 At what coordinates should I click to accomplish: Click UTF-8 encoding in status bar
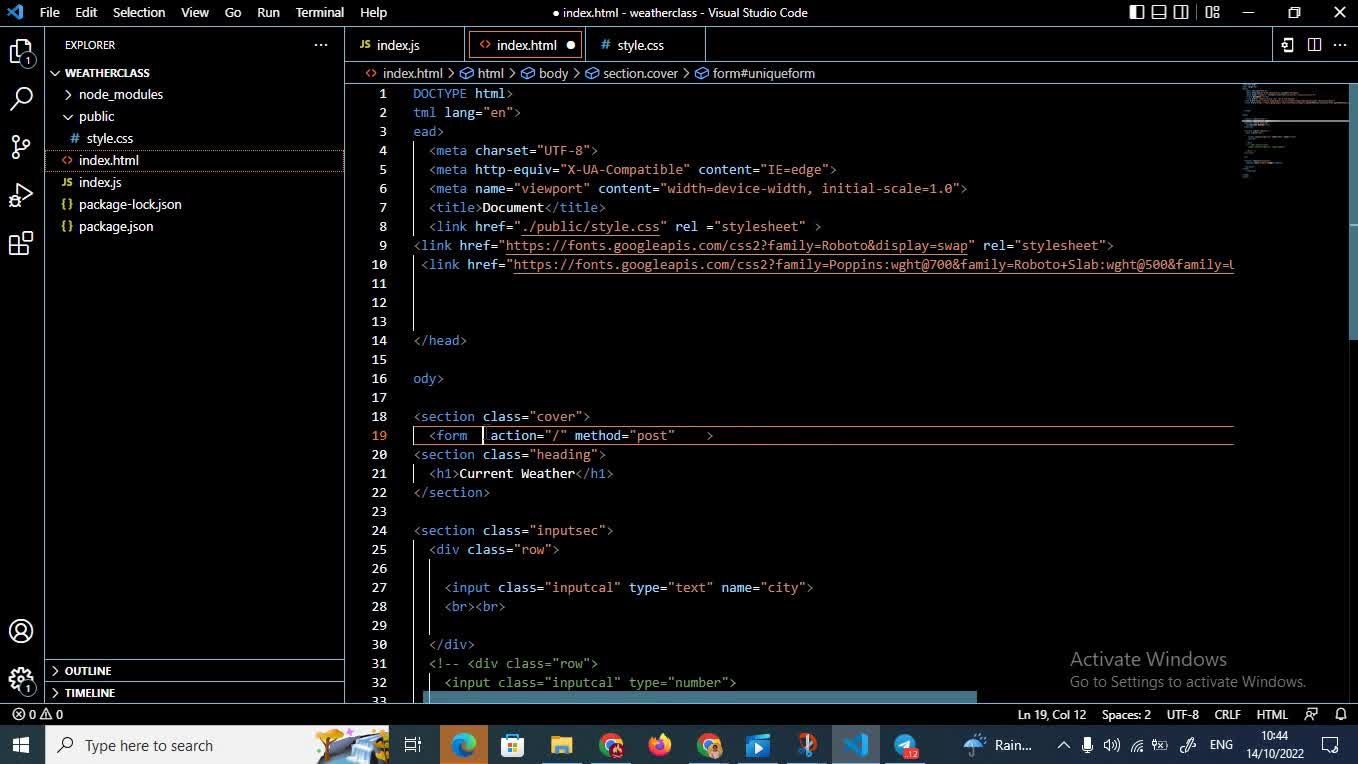(x=1182, y=714)
